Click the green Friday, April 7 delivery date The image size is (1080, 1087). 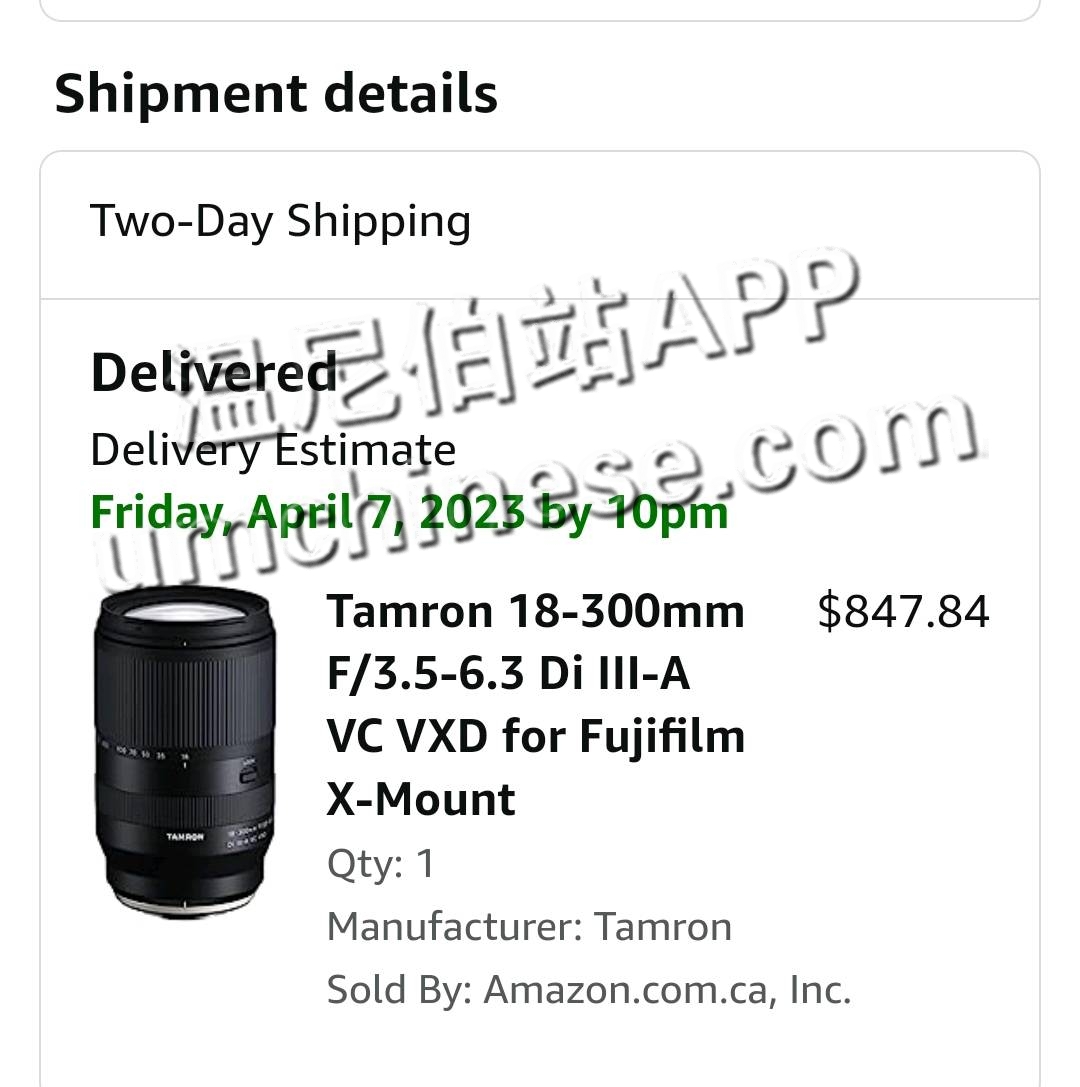(409, 513)
